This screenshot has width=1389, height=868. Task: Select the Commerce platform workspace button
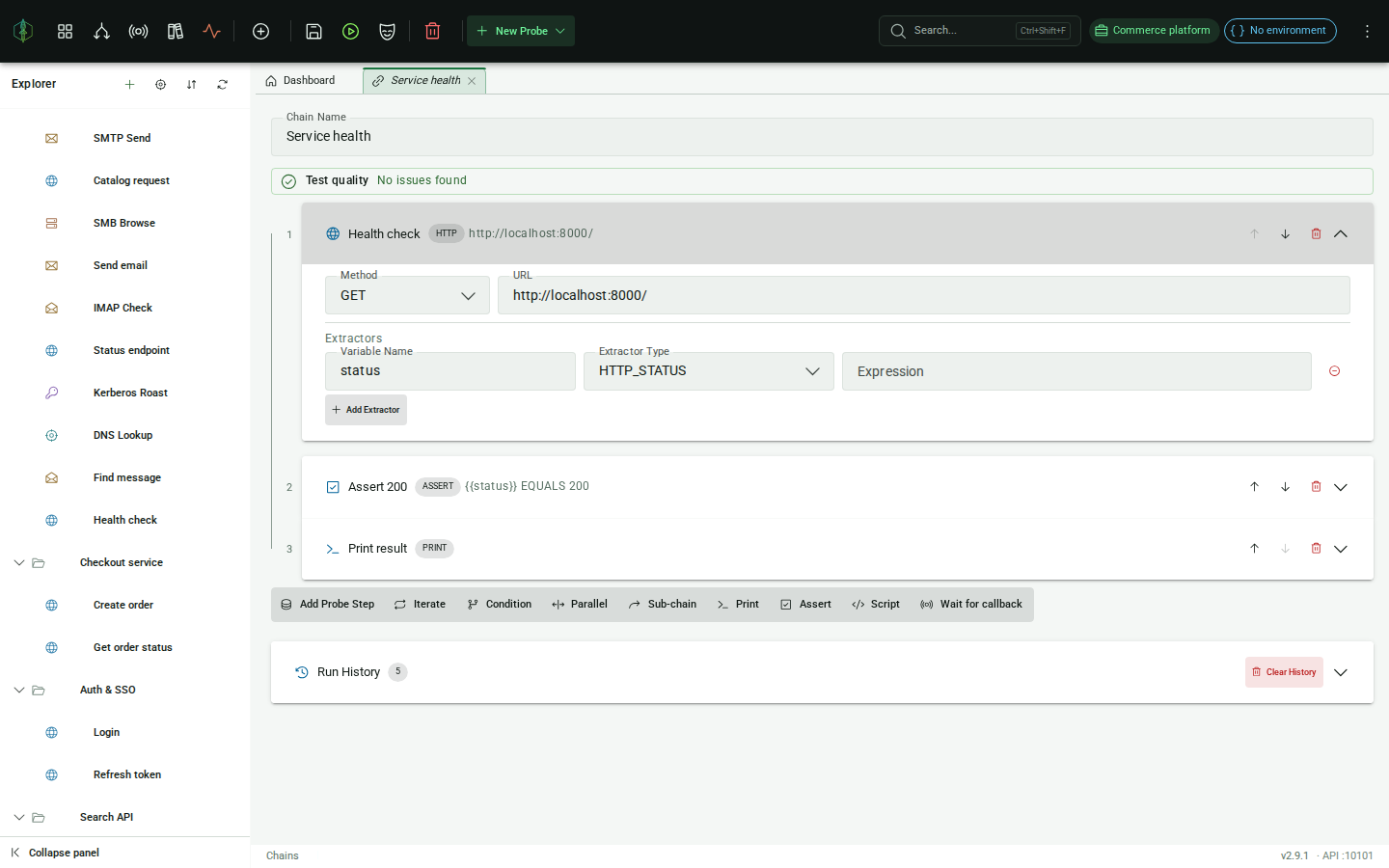pos(1154,31)
